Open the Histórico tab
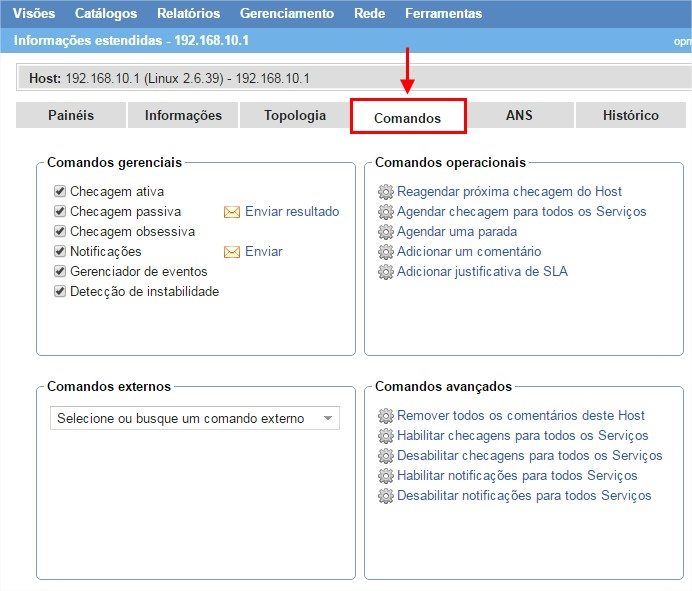Image resolution: width=692 pixels, height=591 pixels. point(630,115)
